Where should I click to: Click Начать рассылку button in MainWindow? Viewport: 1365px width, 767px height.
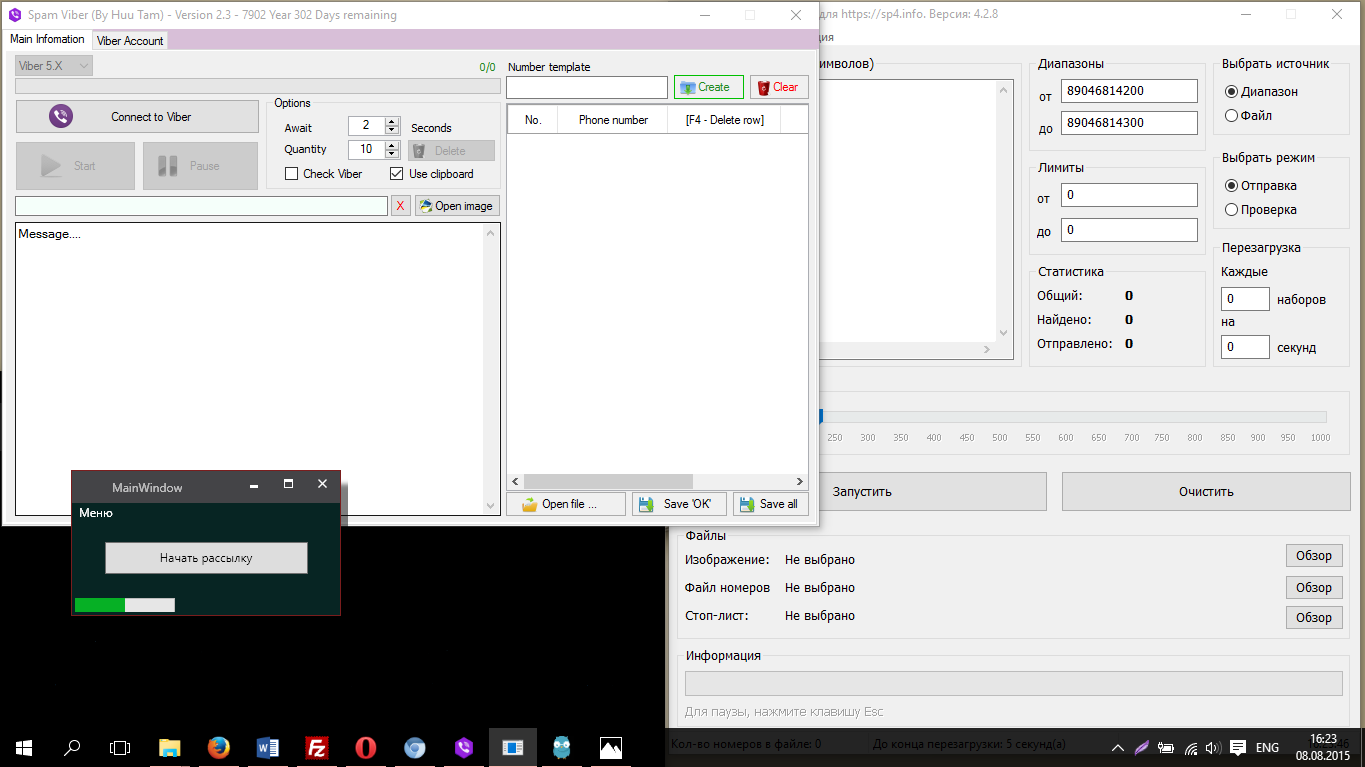pyautogui.click(x=206, y=558)
